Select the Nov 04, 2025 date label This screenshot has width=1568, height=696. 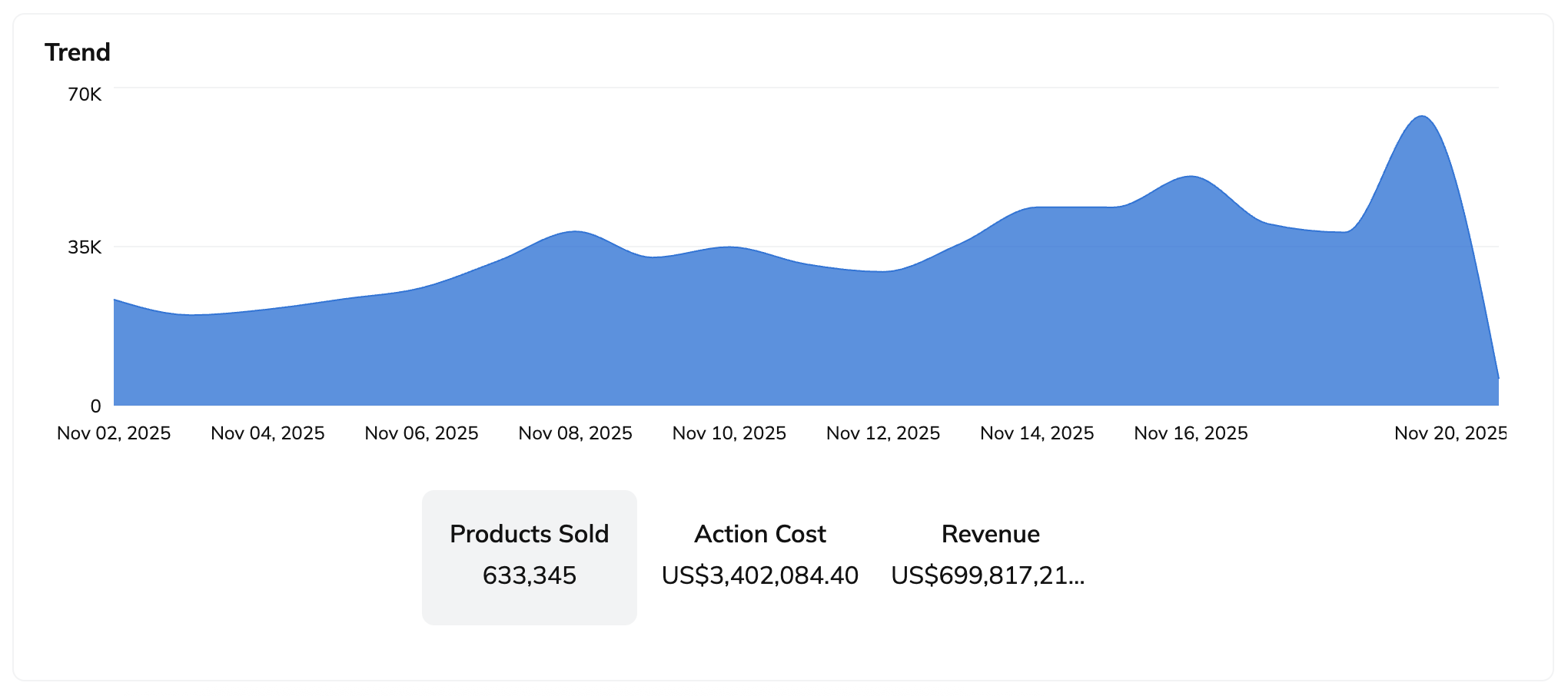(267, 433)
